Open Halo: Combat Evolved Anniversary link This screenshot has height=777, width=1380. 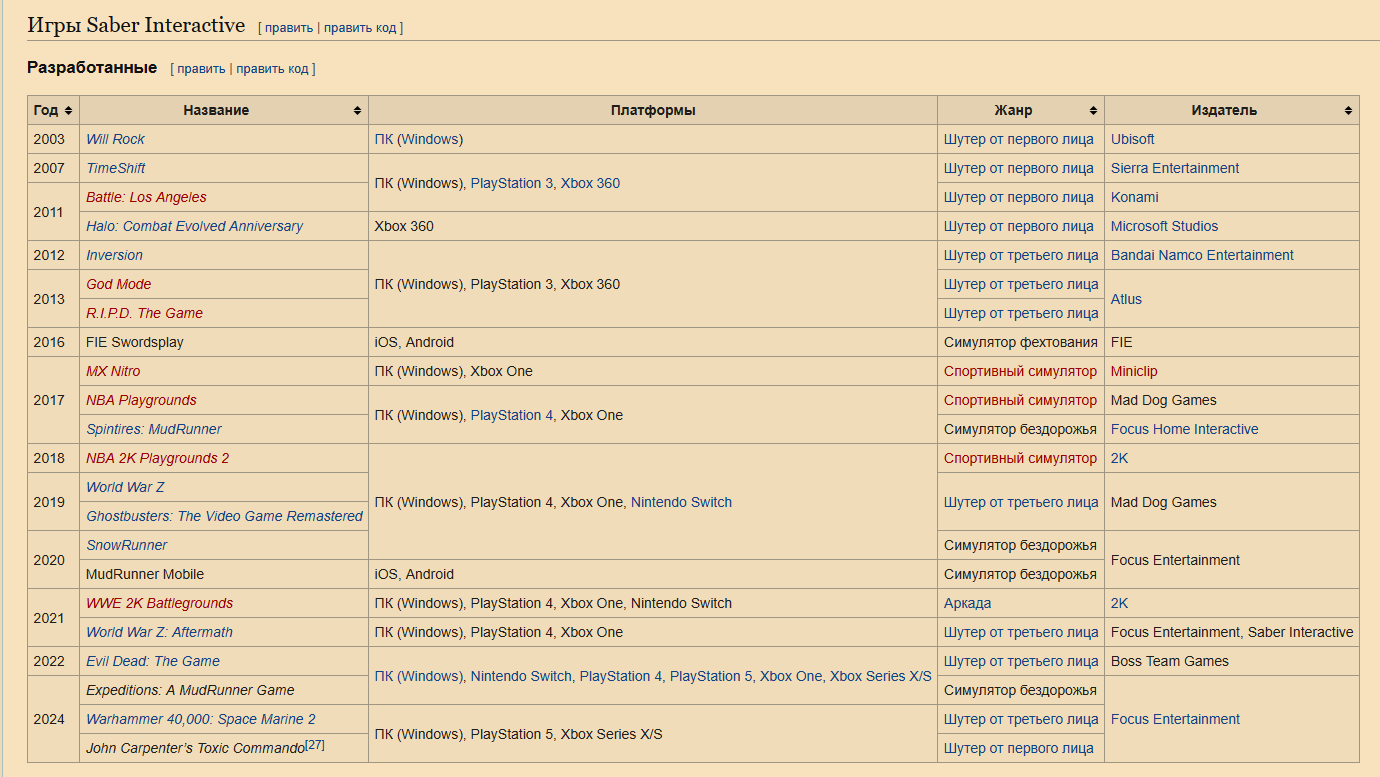point(194,226)
